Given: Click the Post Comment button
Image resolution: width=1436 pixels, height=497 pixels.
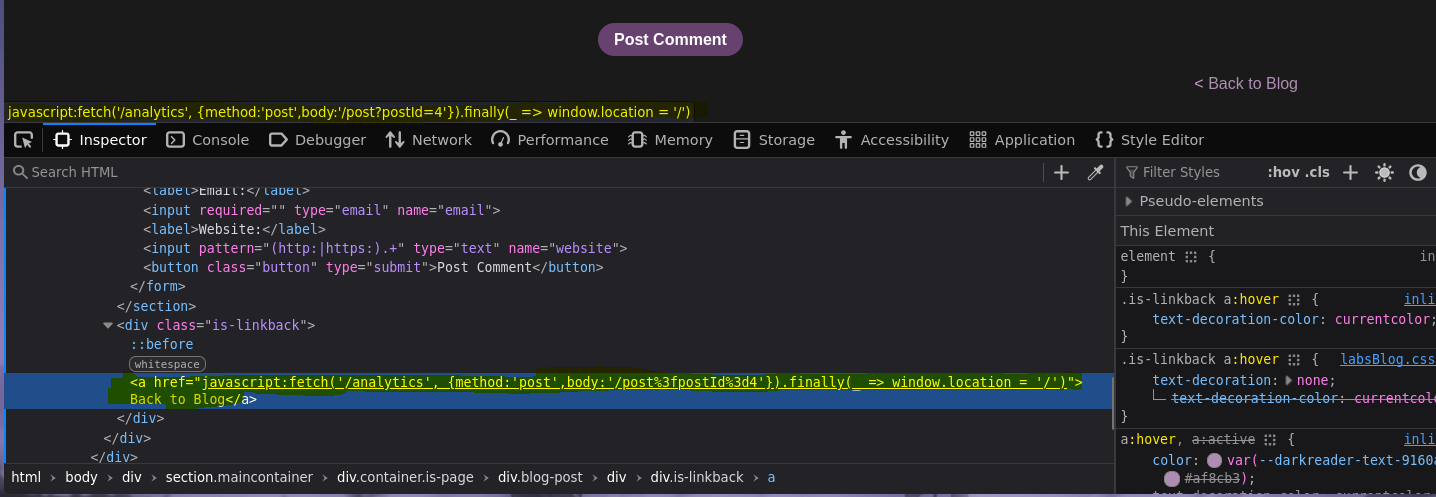Looking at the screenshot, I should 670,39.
